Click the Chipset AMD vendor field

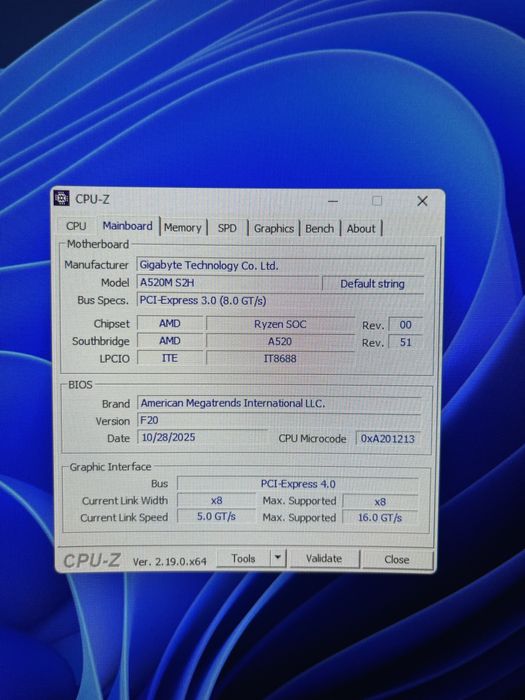(170, 324)
